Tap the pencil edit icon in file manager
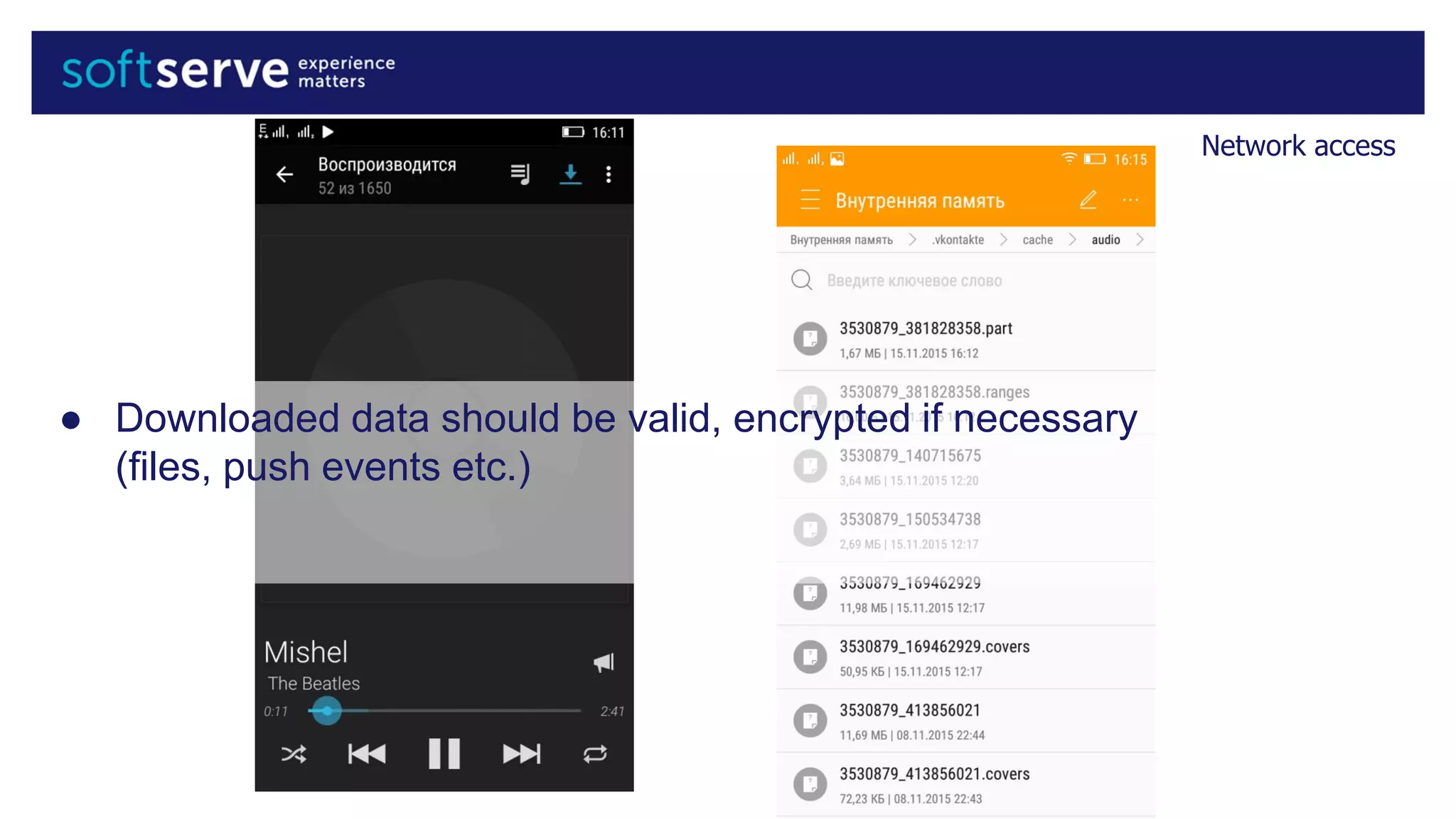Viewport: 1456px width, 819px height. click(x=1088, y=200)
